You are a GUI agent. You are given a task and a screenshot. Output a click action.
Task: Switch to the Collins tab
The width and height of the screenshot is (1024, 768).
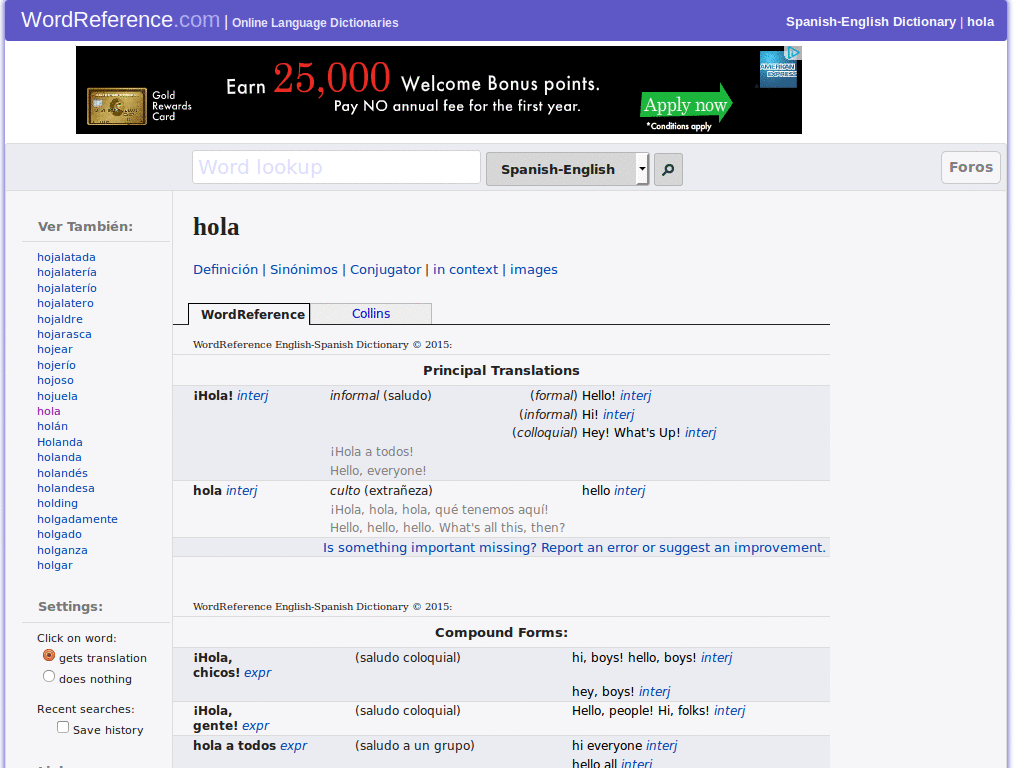tap(371, 313)
